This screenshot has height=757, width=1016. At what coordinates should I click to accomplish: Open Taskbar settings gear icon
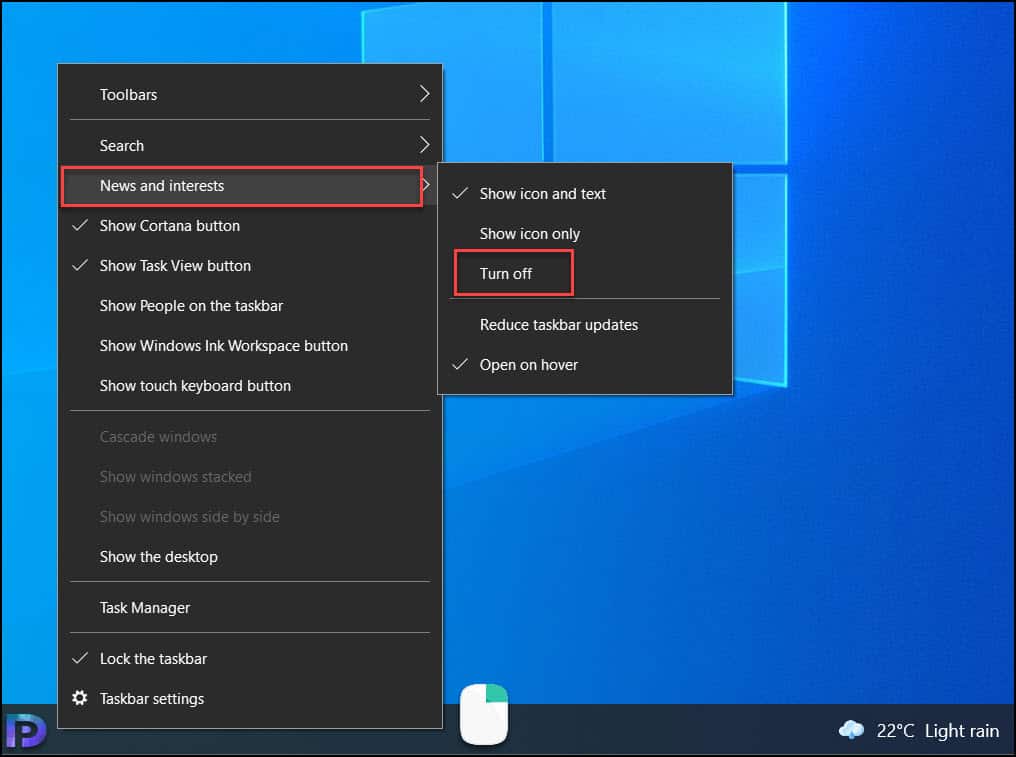(x=80, y=698)
